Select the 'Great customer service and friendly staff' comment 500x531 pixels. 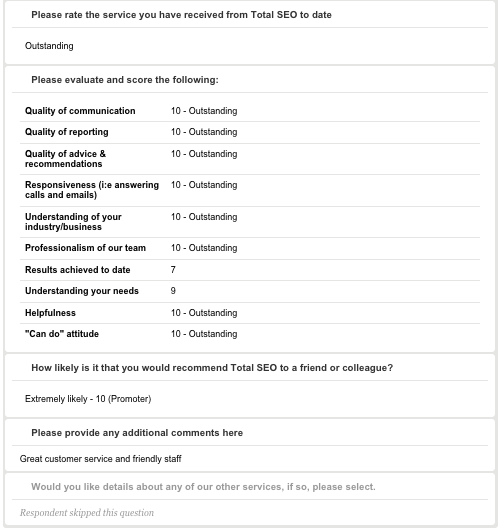point(101,459)
